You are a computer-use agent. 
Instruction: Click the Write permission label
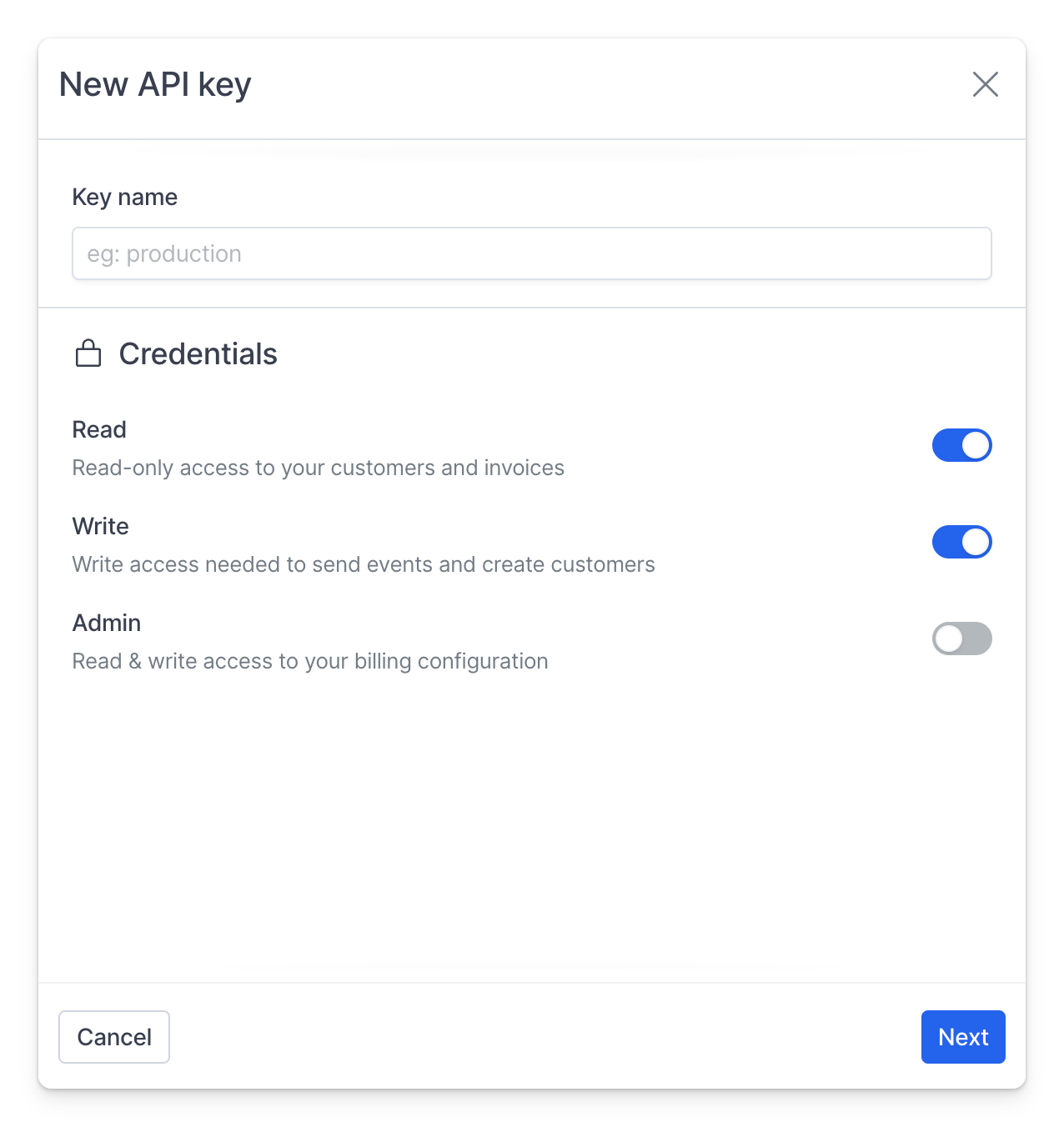click(x=101, y=526)
